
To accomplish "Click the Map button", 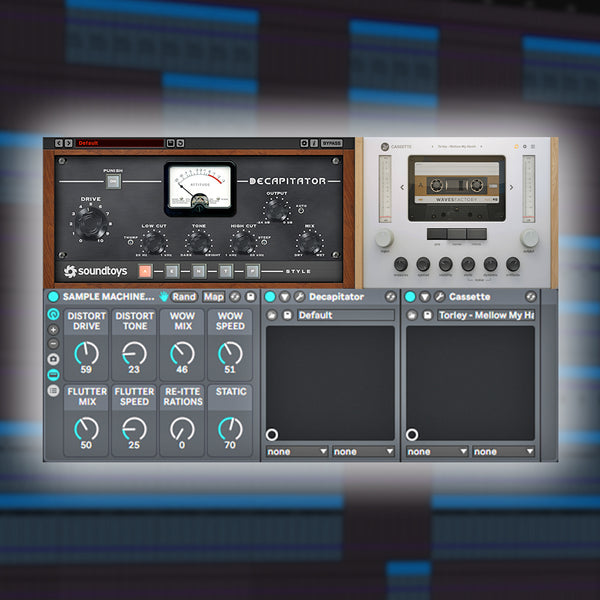I will [x=214, y=297].
